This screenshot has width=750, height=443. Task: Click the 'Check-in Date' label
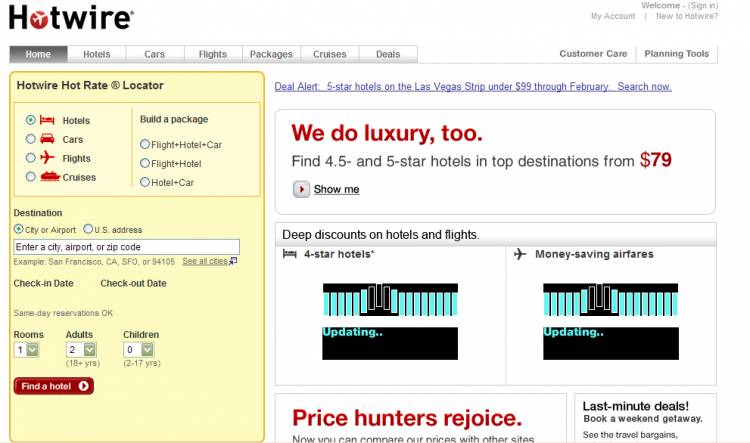point(44,283)
